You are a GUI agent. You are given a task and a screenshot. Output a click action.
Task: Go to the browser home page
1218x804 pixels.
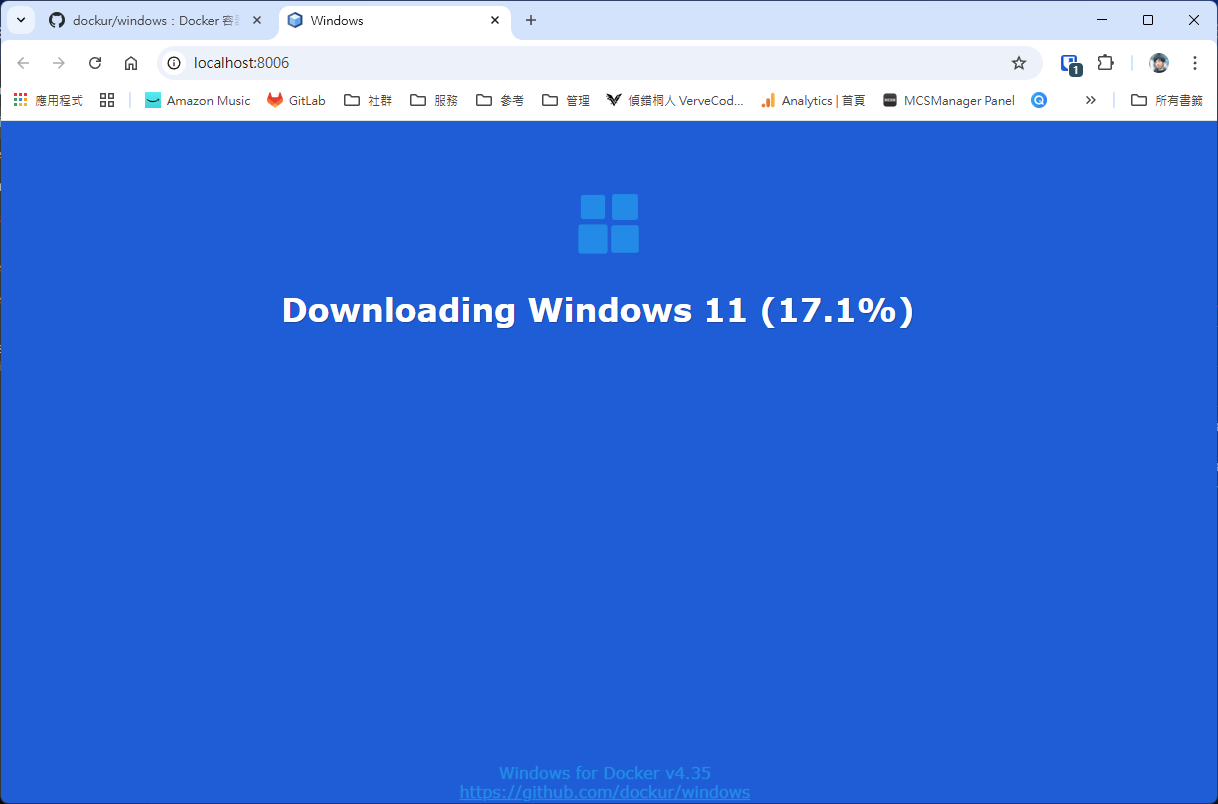click(x=131, y=63)
